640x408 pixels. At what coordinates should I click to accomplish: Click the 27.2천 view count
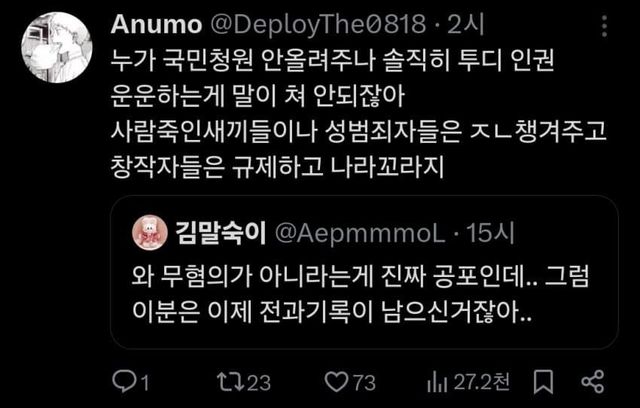(482, 382)
